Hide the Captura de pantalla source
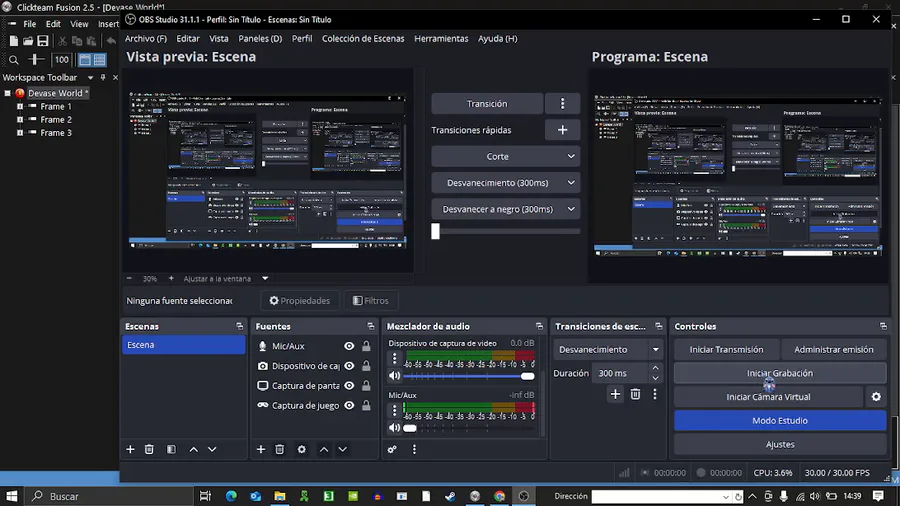 [349, 386]
